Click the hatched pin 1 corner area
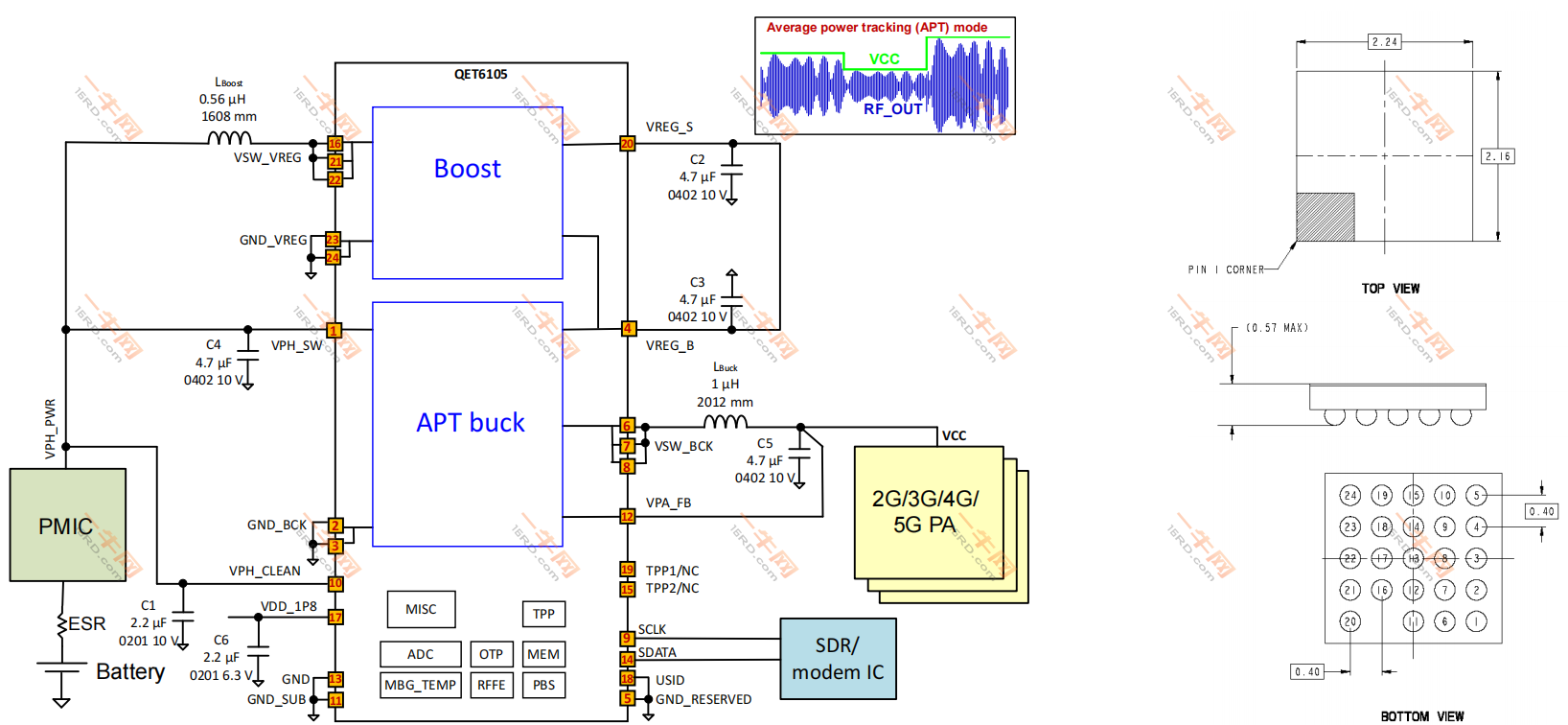This screenshot has height=725, width=1568. point(1325,217)
